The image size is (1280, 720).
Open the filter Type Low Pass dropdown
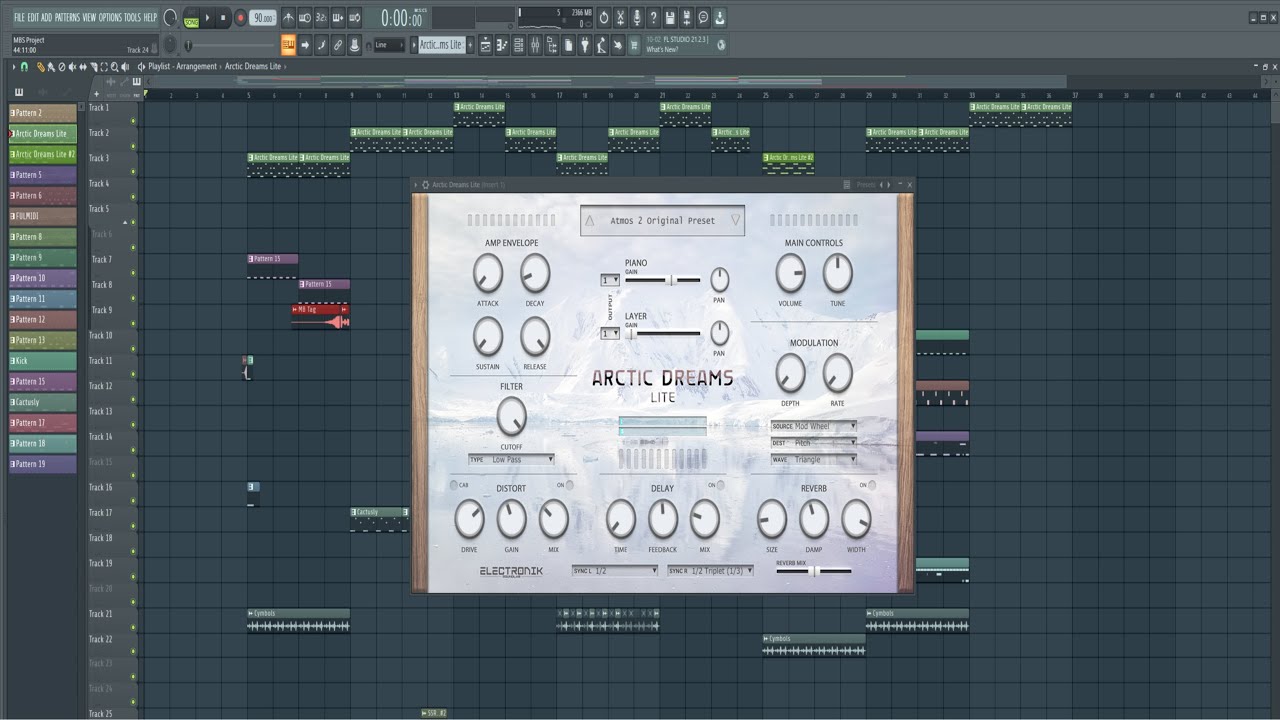click(511, 460)
